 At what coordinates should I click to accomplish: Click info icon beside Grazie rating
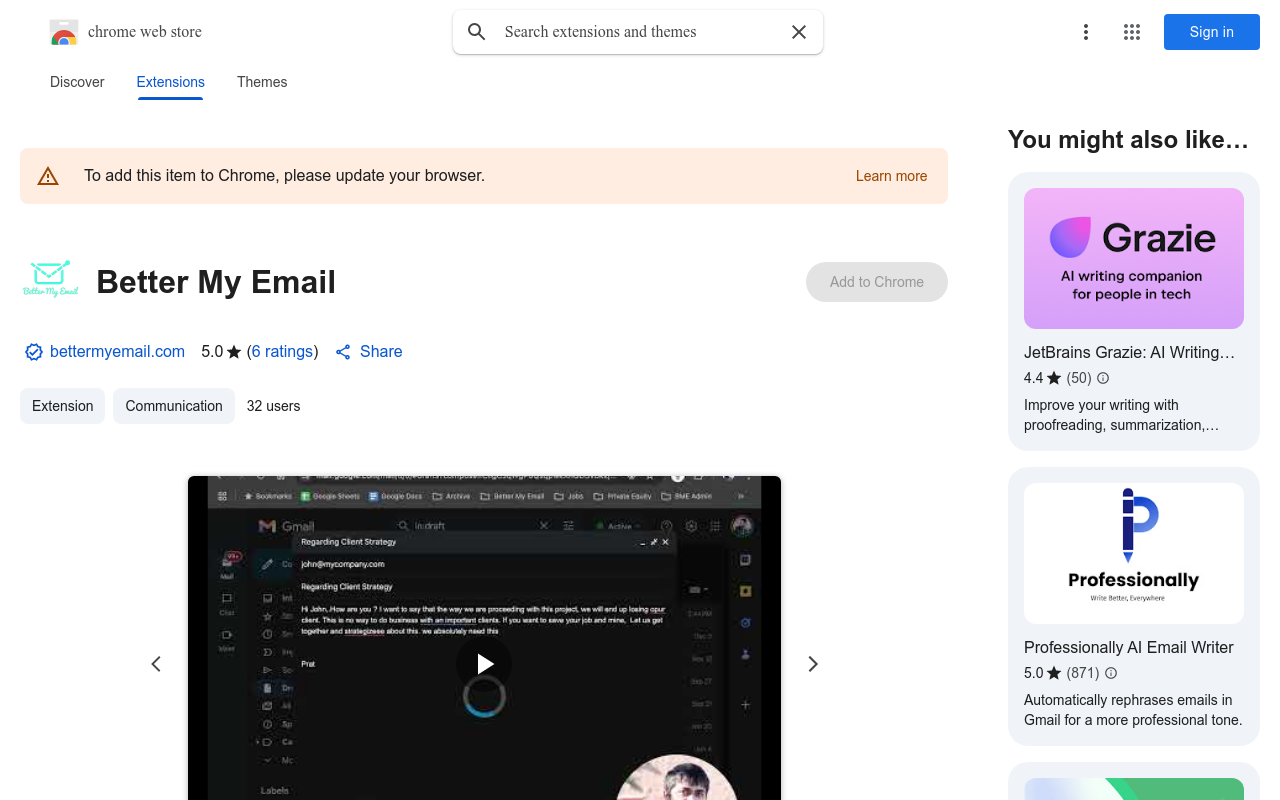point(1103,378)
